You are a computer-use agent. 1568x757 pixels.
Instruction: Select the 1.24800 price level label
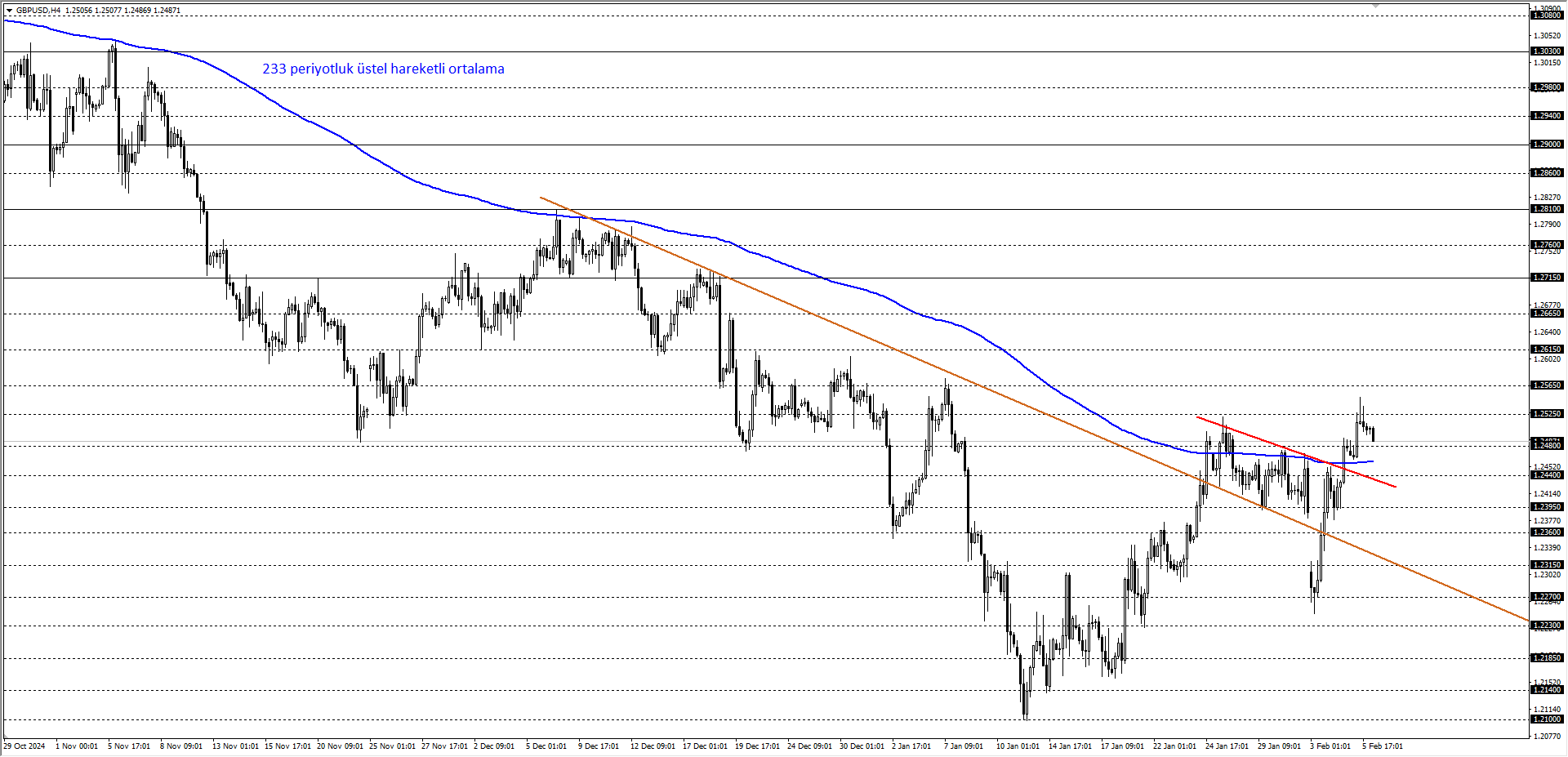[1546, 446]
